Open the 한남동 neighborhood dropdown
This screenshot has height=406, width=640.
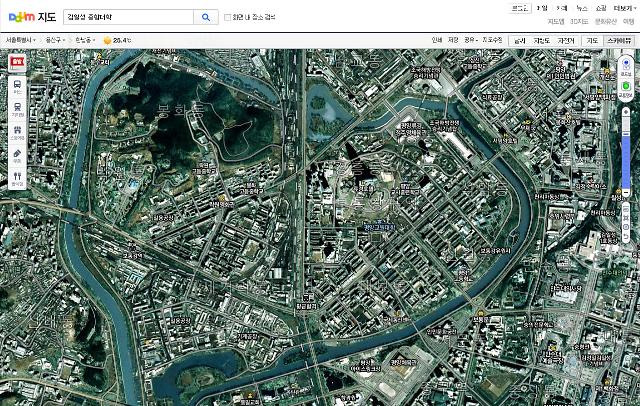tap(85, 40)
